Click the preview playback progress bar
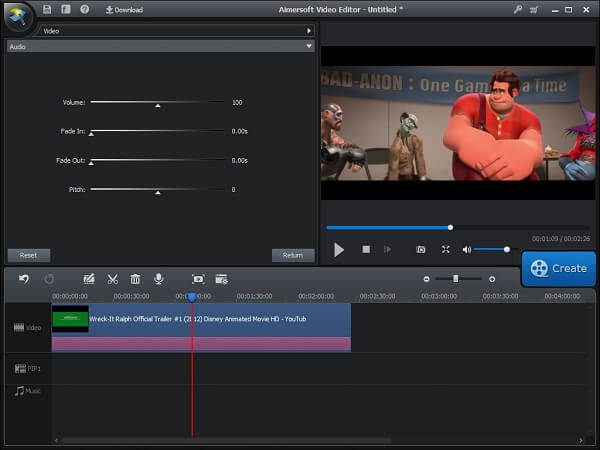 [x=457, y=228]
